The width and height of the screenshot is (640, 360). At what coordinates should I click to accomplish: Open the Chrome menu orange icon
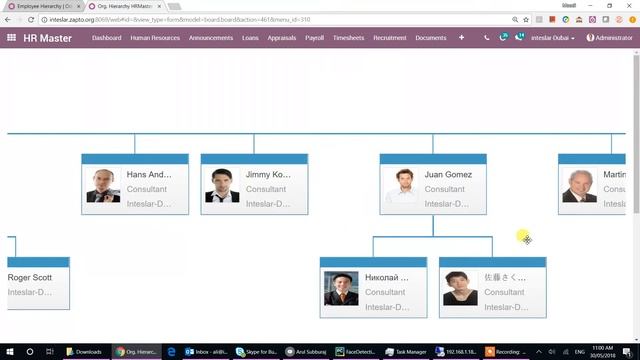(x=633, y=20)
